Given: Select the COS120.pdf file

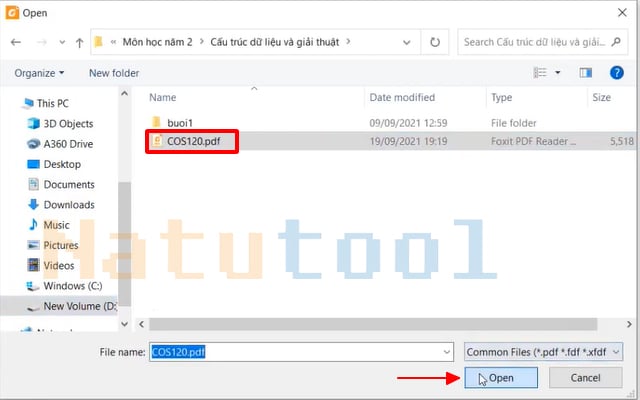Looking at the screenshot, I should pos(193,142).
